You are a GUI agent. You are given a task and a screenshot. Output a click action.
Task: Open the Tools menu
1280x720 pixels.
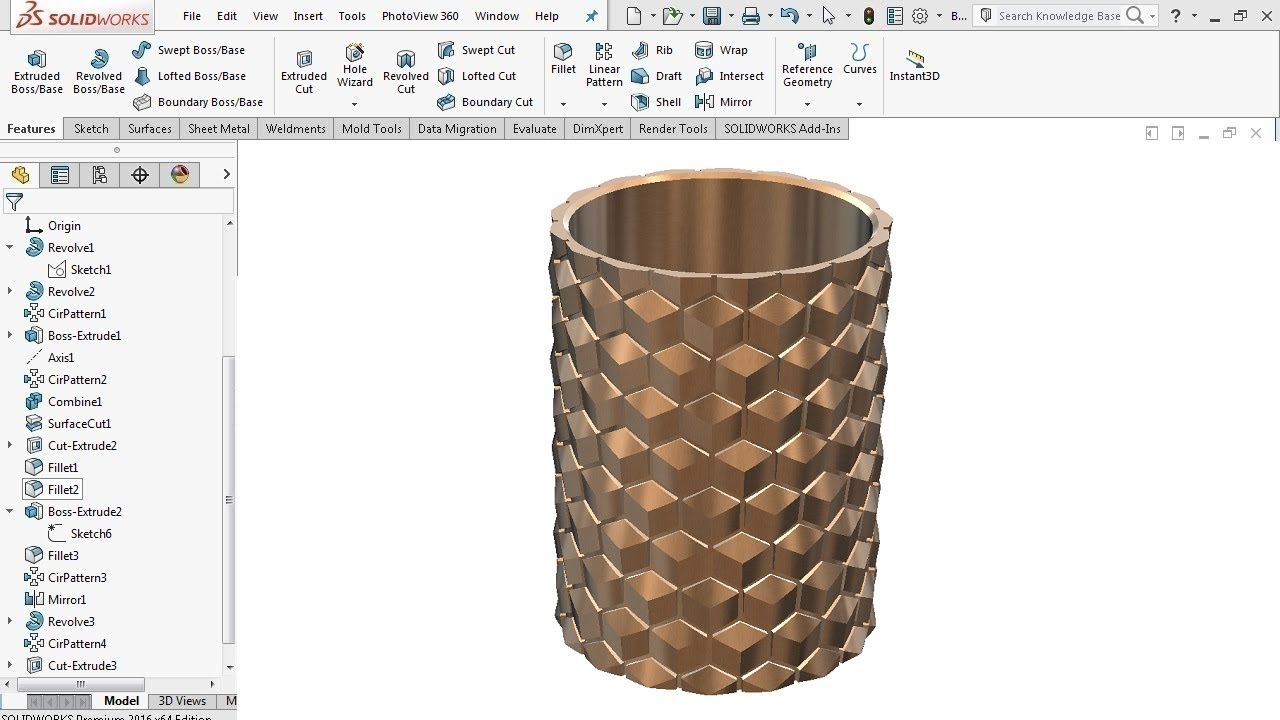pyautogui.click(x=352, y=16)
